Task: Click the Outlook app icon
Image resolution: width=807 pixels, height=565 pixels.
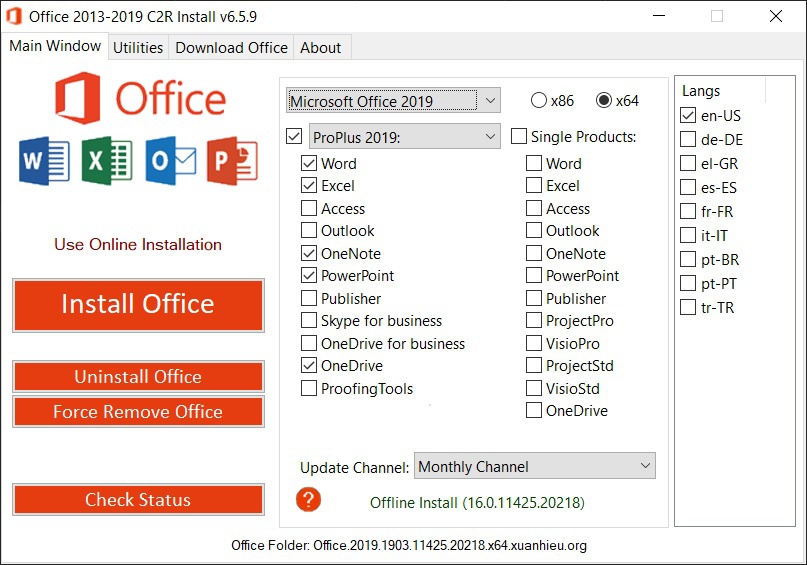Action: pyautogui.click(x=170, y=161)
